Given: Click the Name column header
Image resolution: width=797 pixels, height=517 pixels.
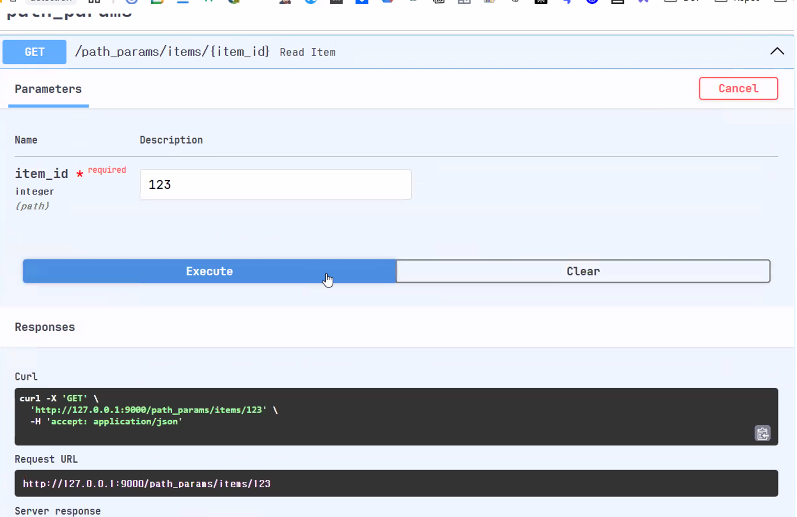Looking at the screenshot, I should [26, 140].
